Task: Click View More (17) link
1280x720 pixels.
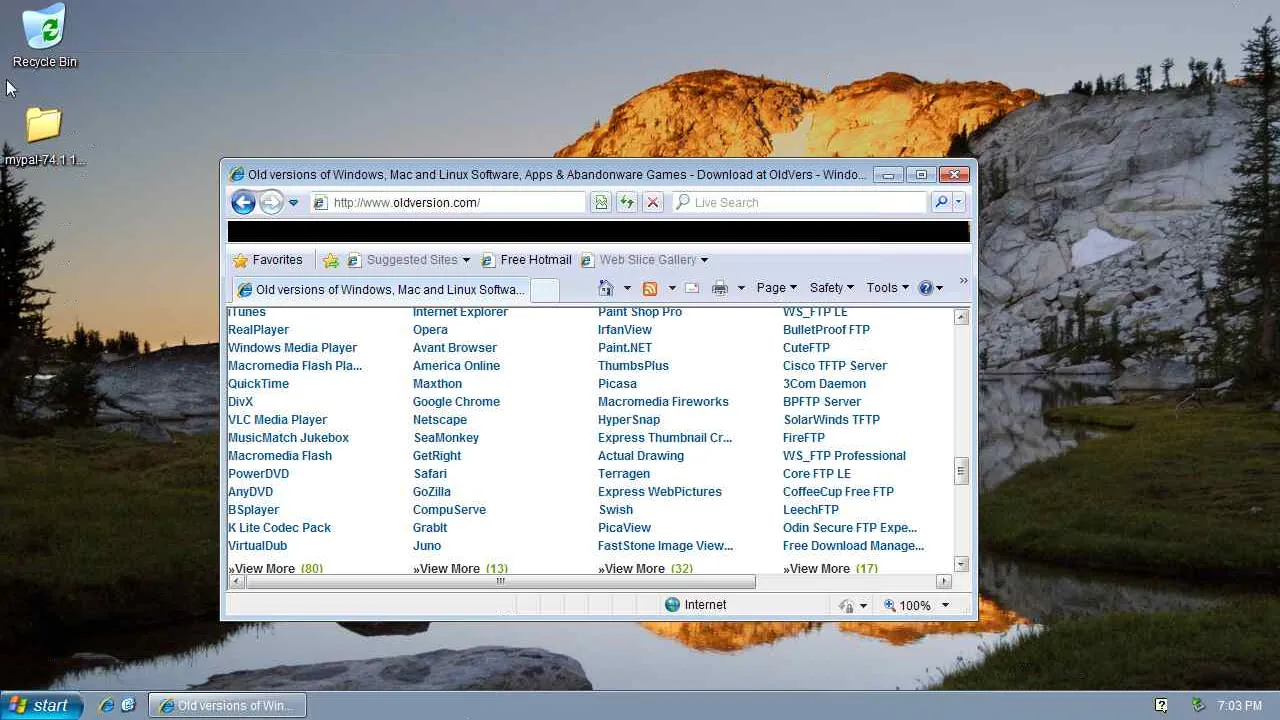Action: [830, 568]
